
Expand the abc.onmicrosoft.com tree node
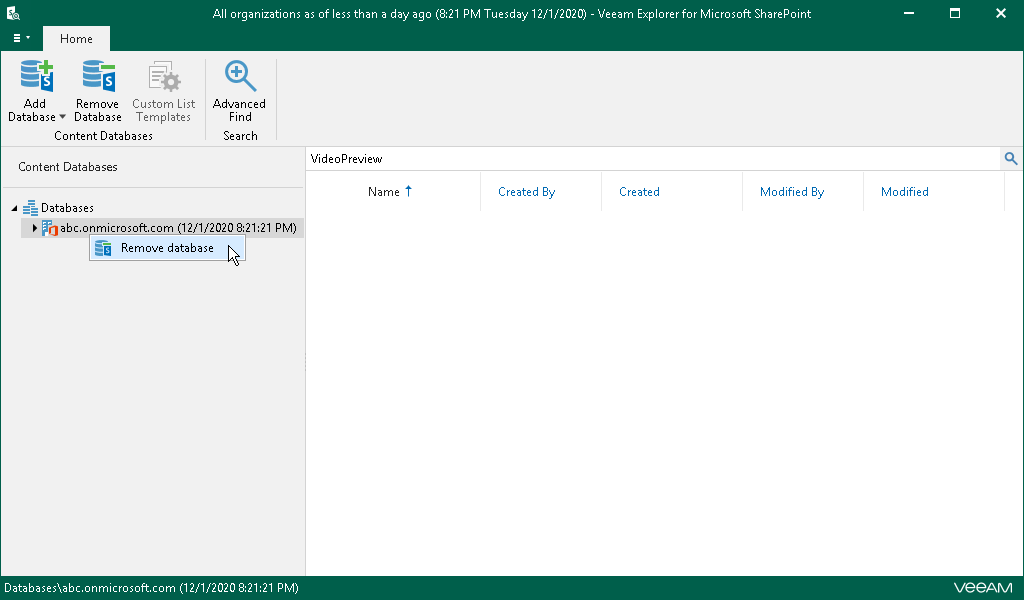click(x=35, y=228)
